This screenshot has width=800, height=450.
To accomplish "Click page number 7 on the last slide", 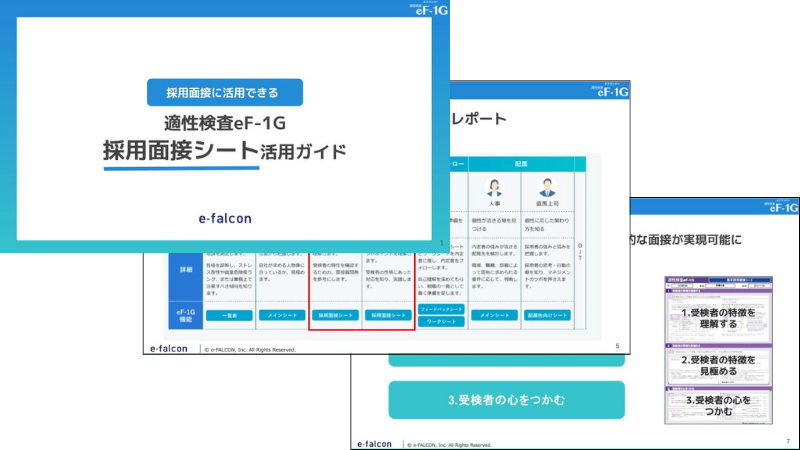I will (788, 441).
